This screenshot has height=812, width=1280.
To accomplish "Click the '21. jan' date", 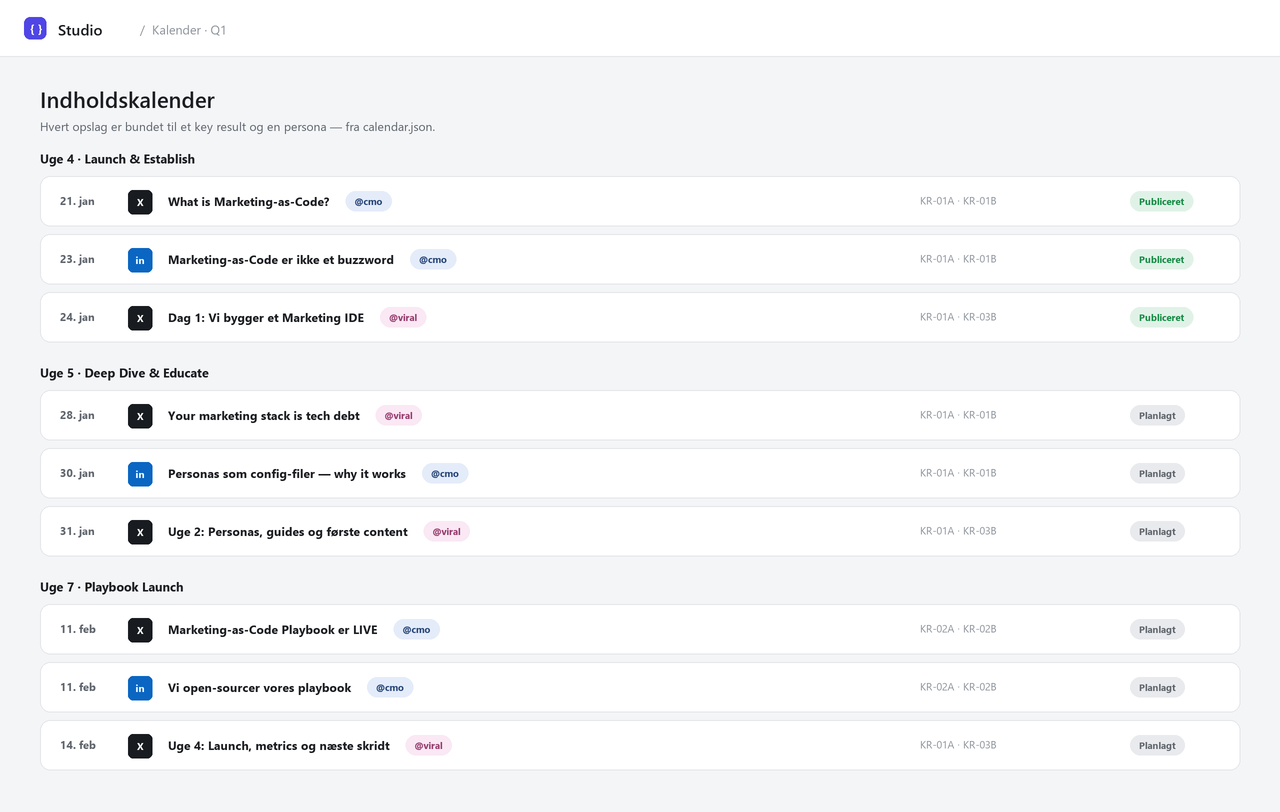I will click(77, 202).
